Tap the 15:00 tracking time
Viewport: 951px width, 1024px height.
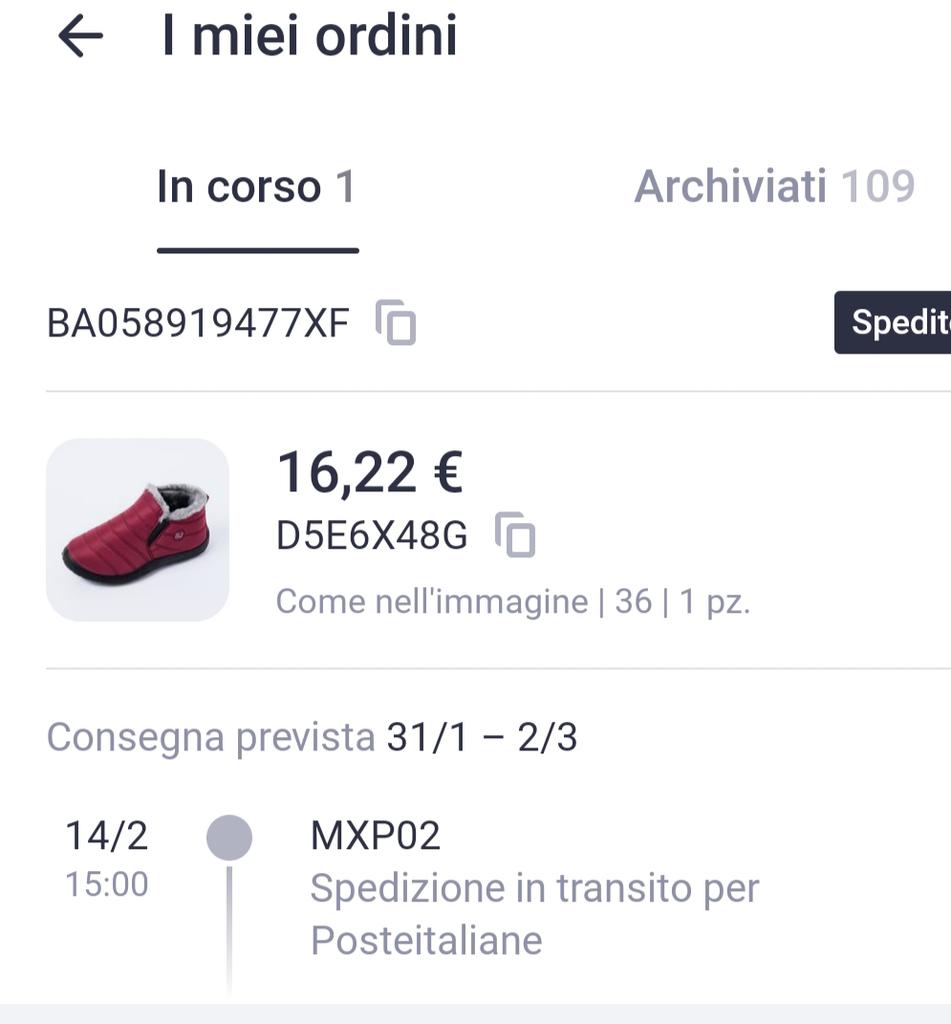point(106,884)
